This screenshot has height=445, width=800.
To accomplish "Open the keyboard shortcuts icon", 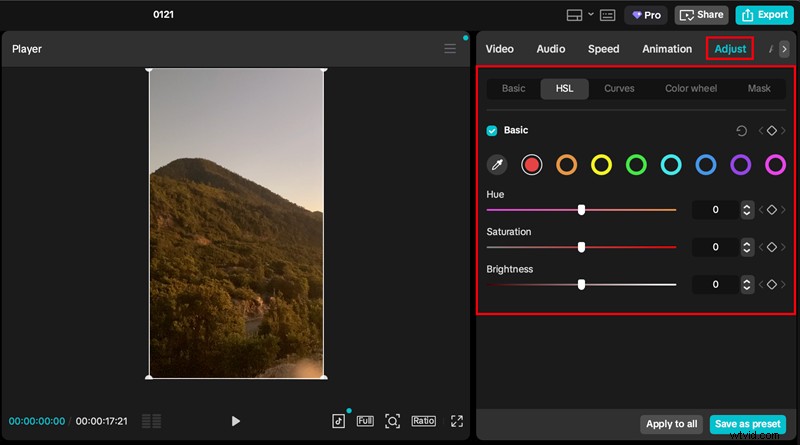I will click(608, 15).
